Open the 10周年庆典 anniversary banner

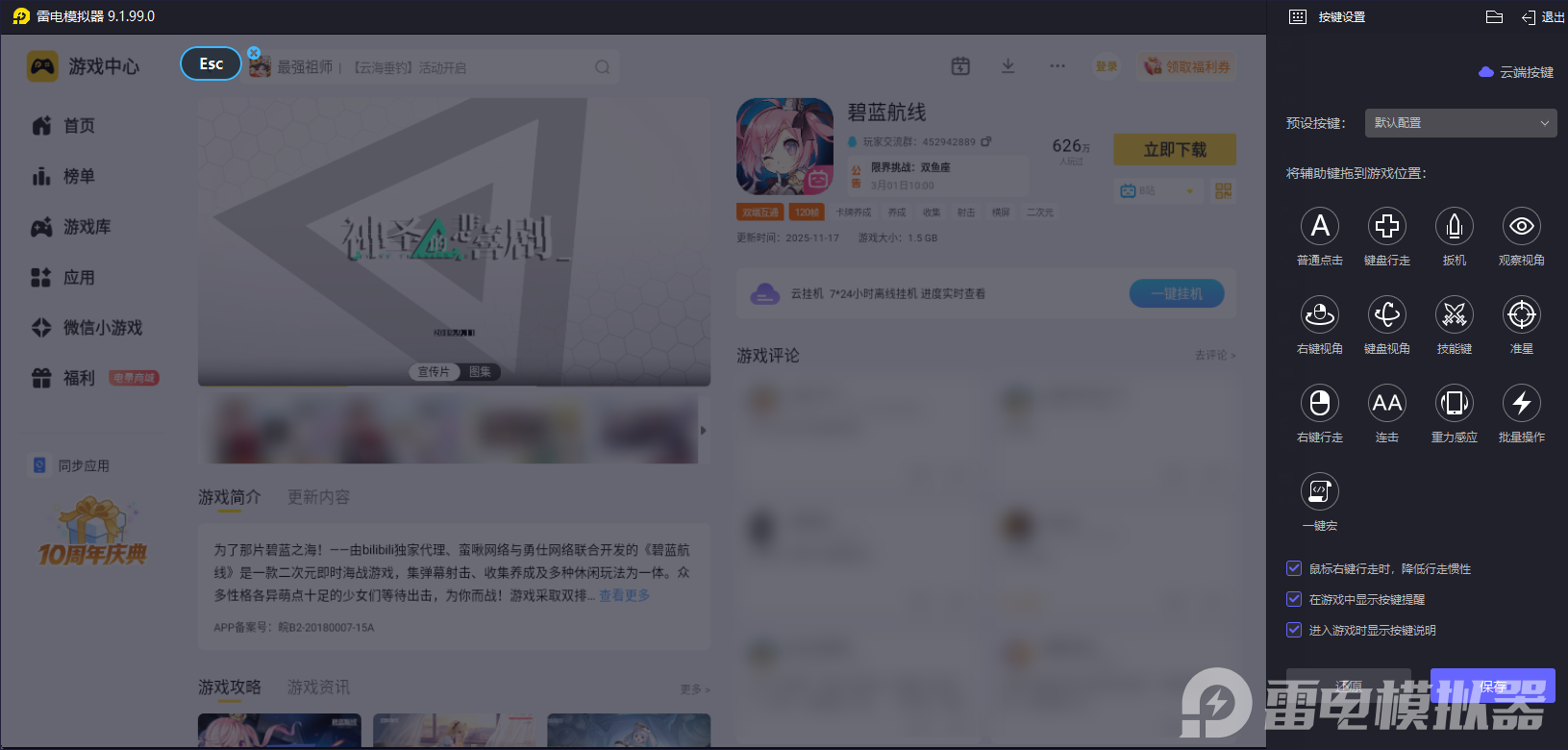(92, 533)
